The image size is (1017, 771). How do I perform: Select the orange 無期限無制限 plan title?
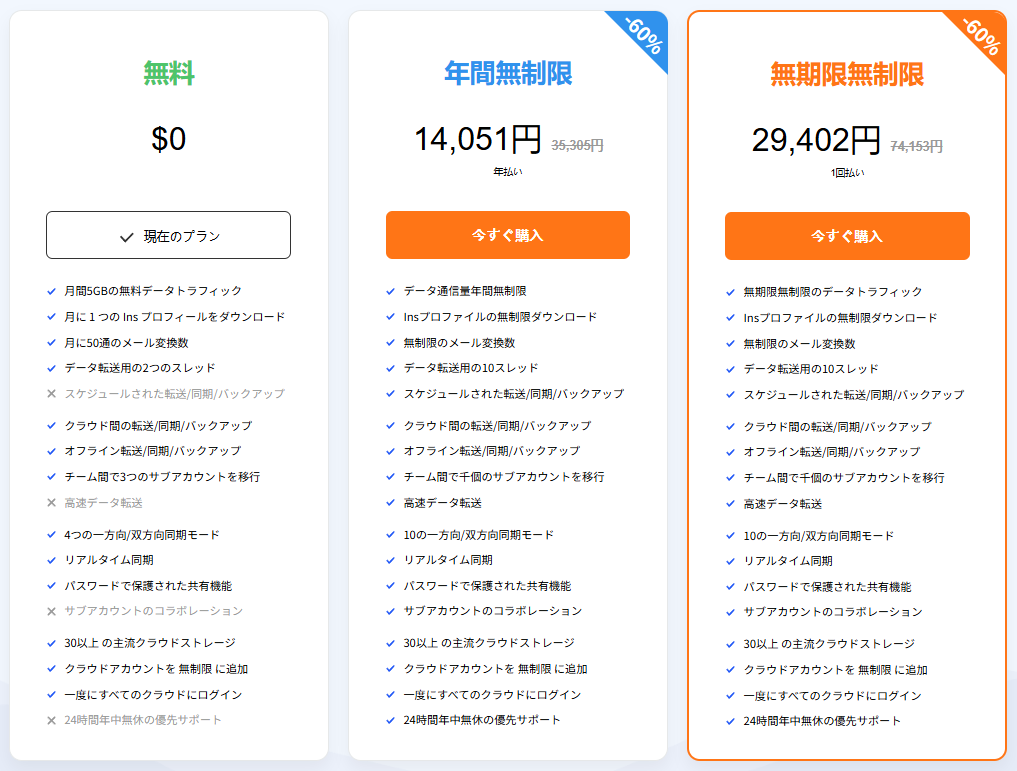click(846, 74)
